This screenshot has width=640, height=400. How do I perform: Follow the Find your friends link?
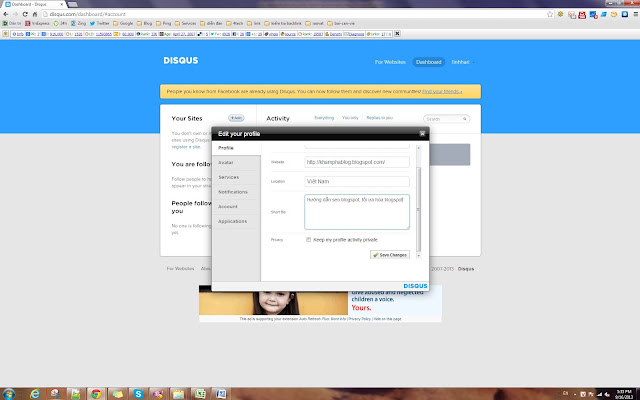442,91
